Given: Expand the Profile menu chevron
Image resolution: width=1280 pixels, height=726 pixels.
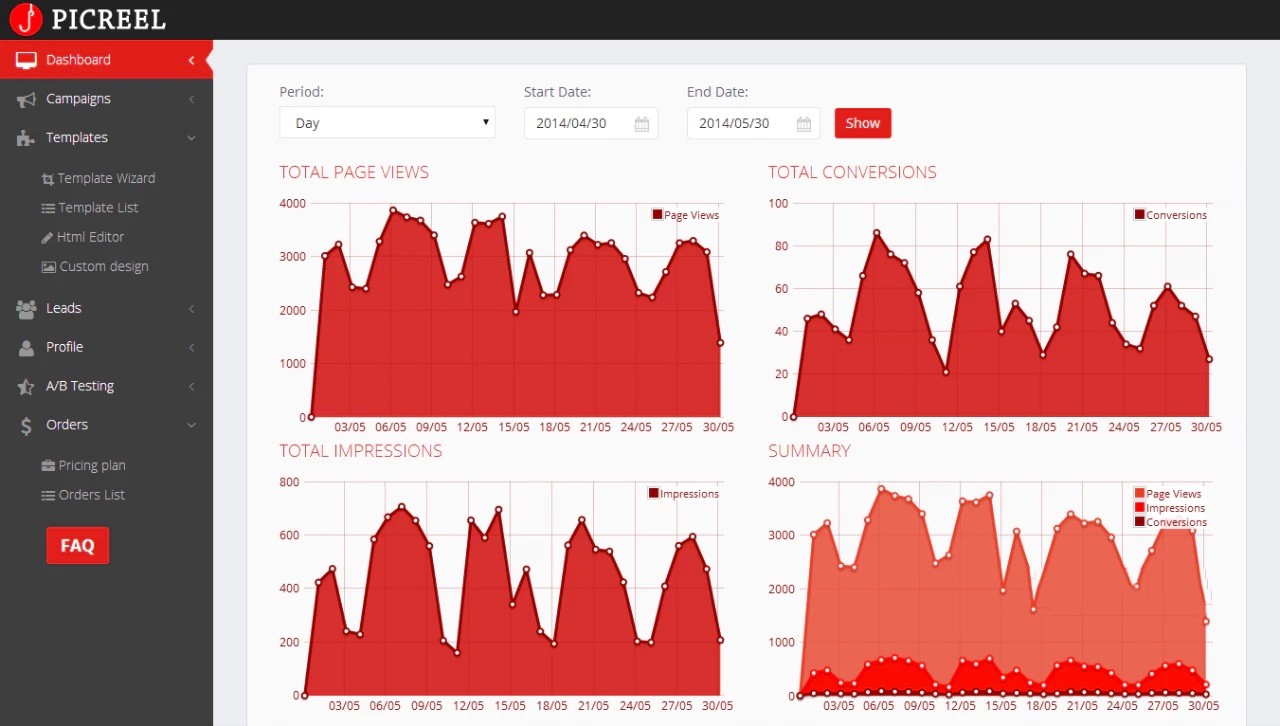Looking at the screenshot, I should [x=191, y=347].
